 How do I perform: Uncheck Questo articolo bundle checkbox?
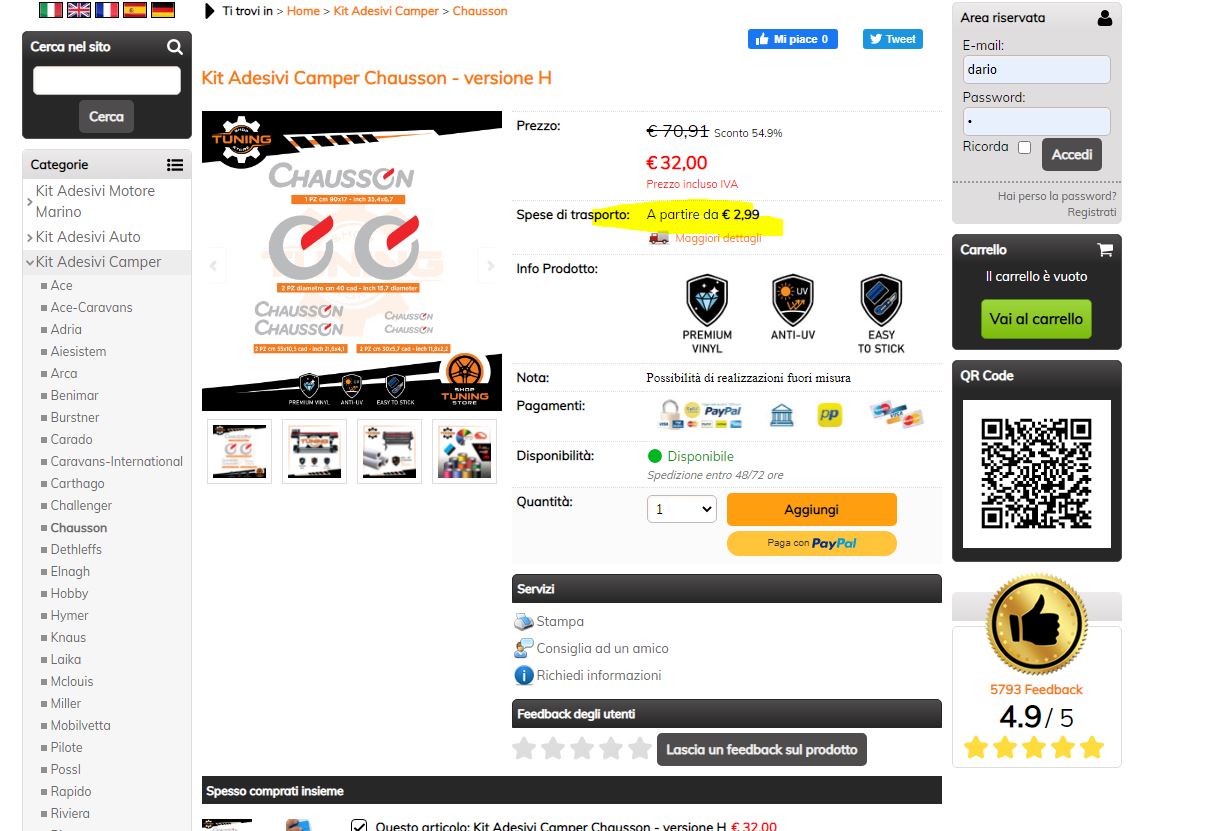pyautogui.click(x=359, y=826)
